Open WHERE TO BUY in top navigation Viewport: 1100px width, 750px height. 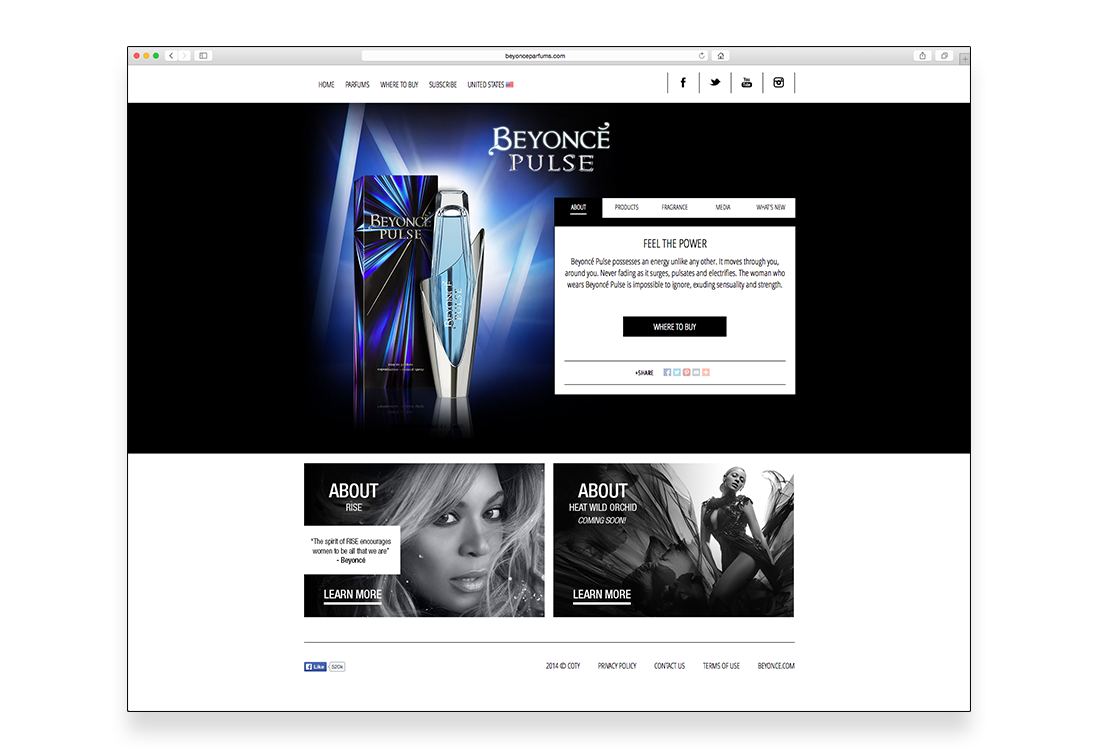click(399, 85)
